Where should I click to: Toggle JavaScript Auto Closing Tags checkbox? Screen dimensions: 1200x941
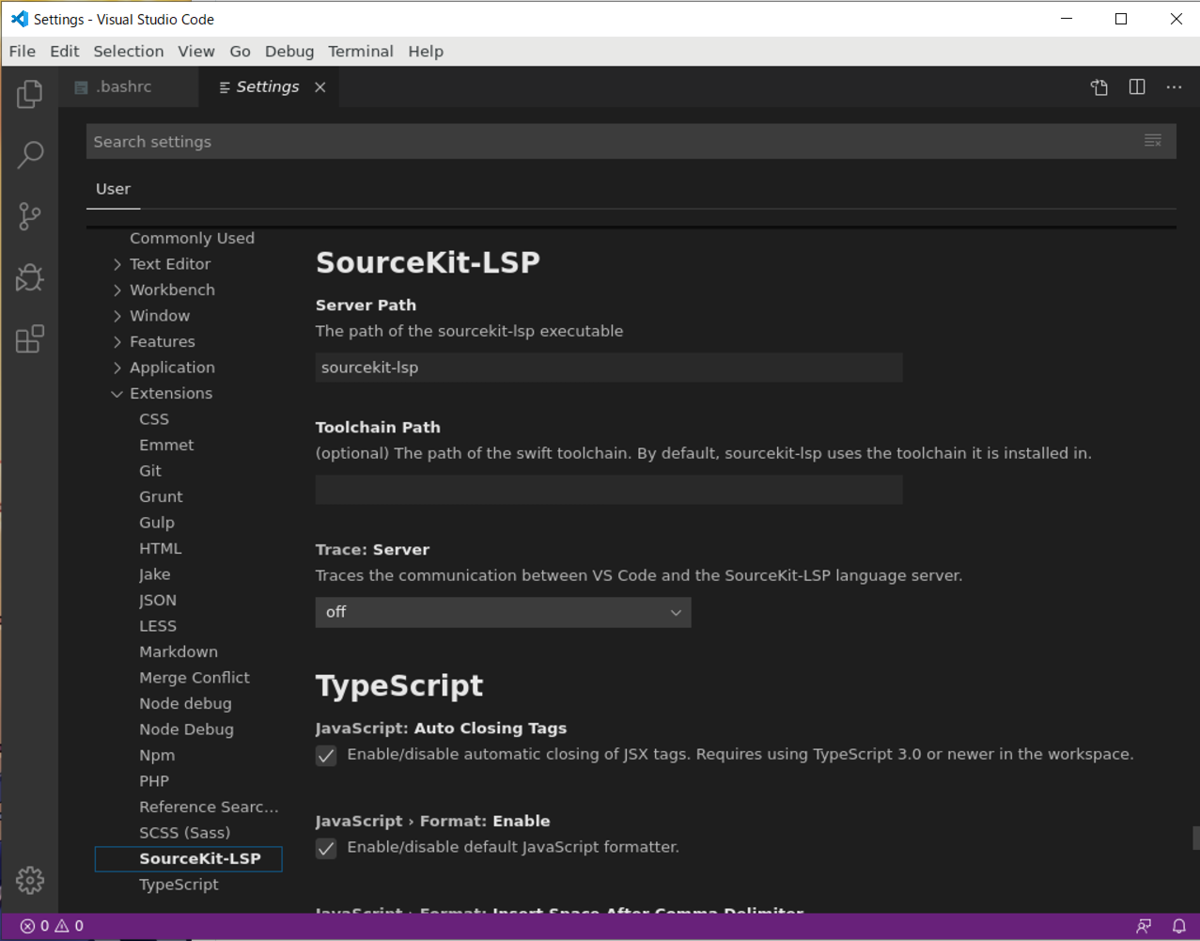tap(326, 755)
